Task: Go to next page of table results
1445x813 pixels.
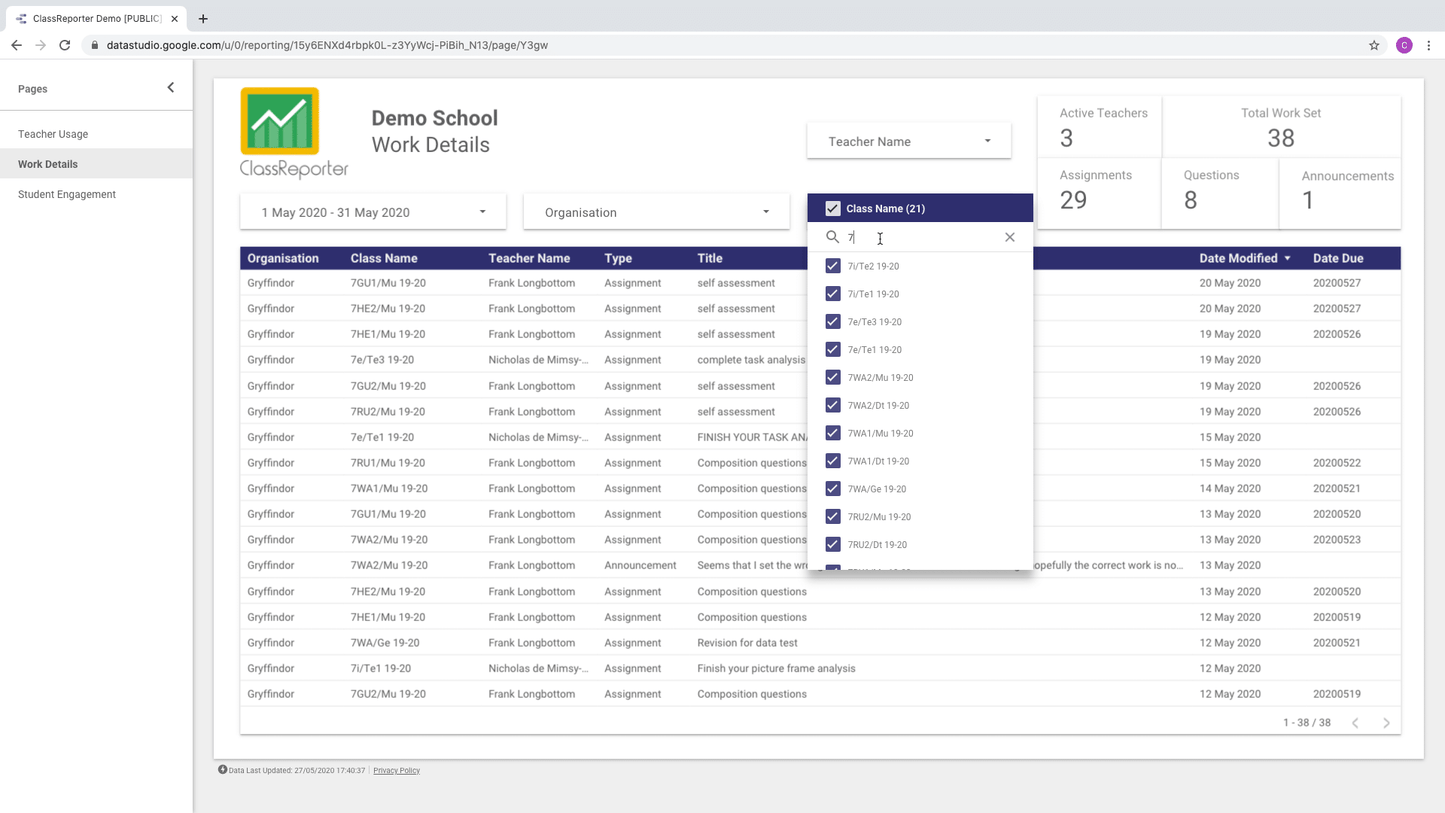Action: [x=1386, y=723]
